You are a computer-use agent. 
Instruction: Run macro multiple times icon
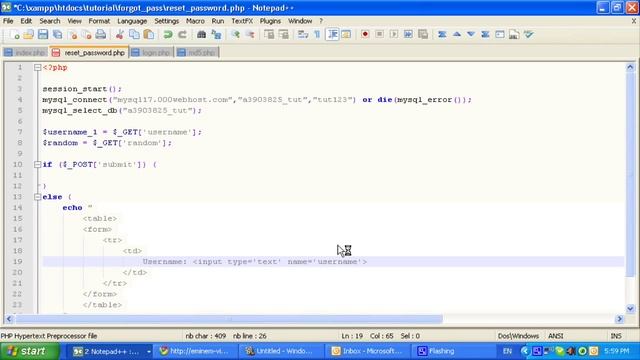(x=408, y=35)
